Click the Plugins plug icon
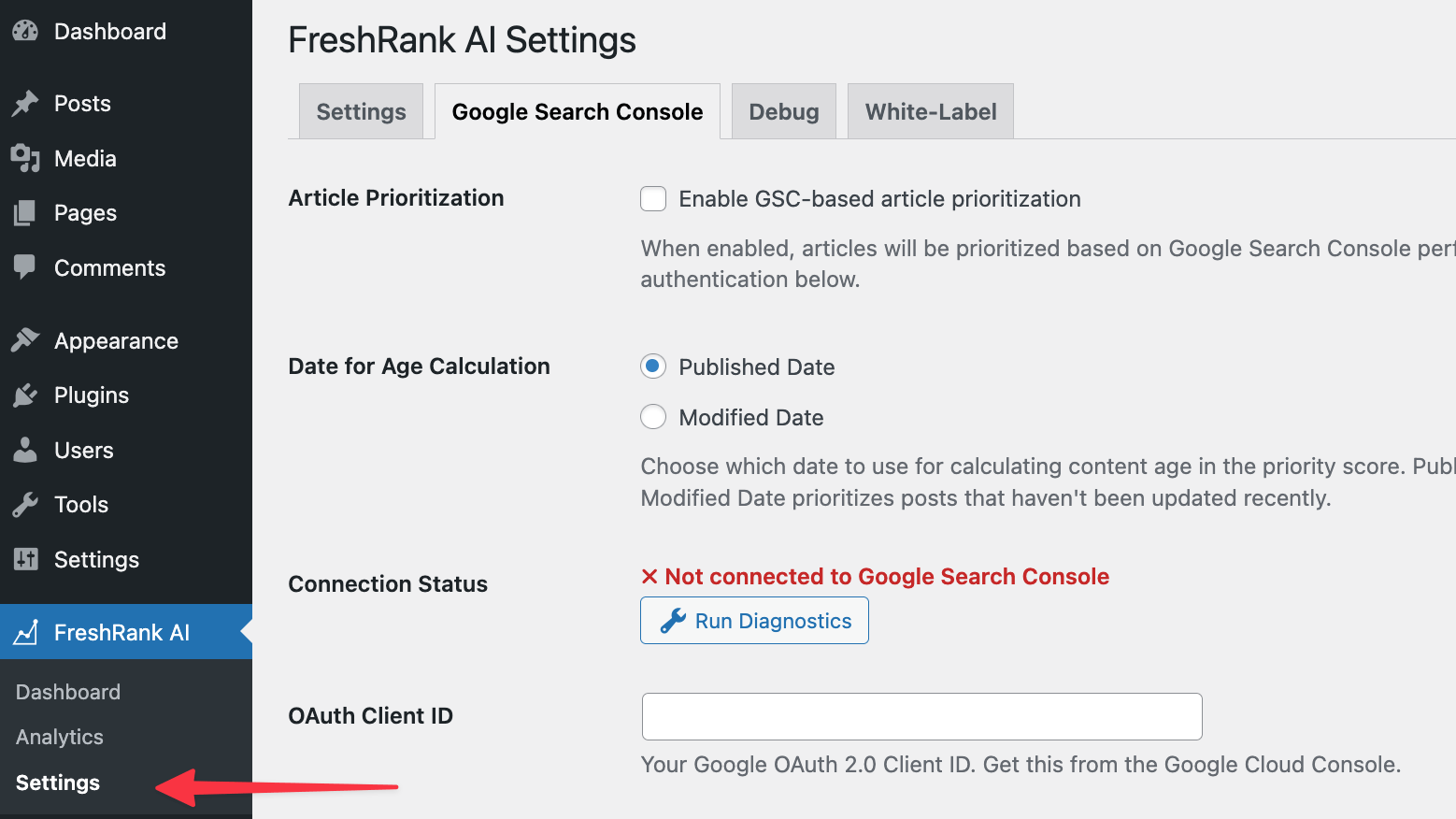The image size is (1456, 819). (x=26, y=395)
